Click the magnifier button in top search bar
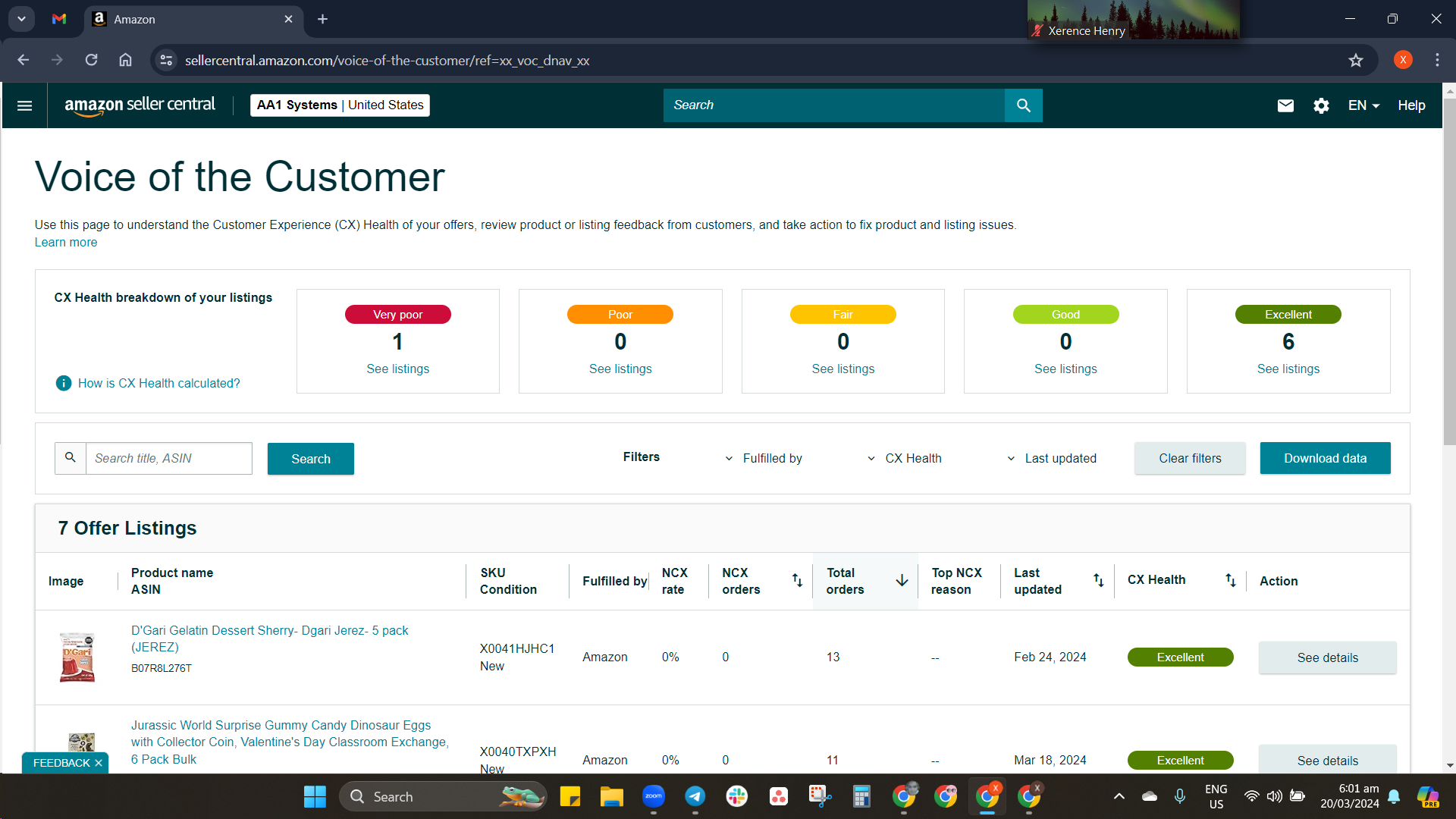 [1023, 105]
